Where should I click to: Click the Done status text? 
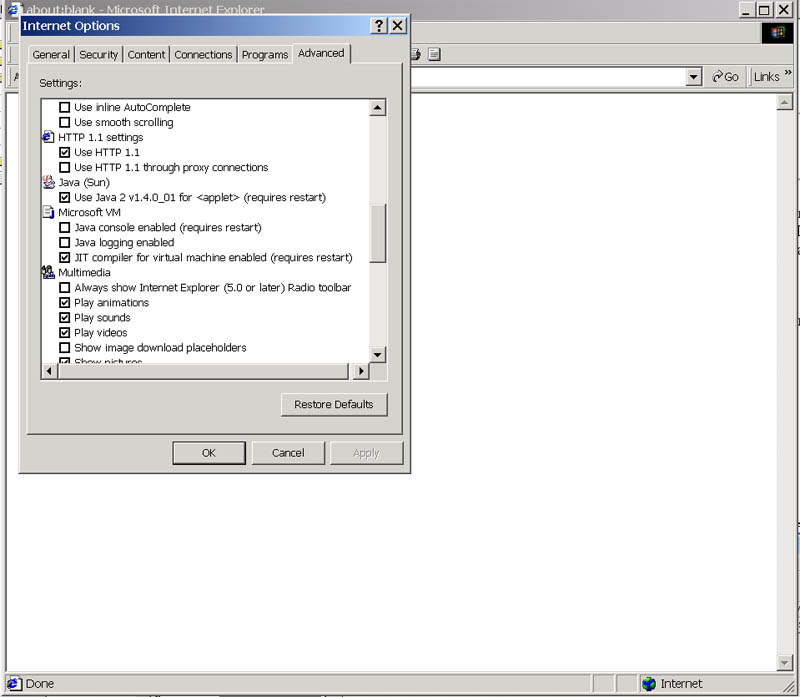(40, 683)
